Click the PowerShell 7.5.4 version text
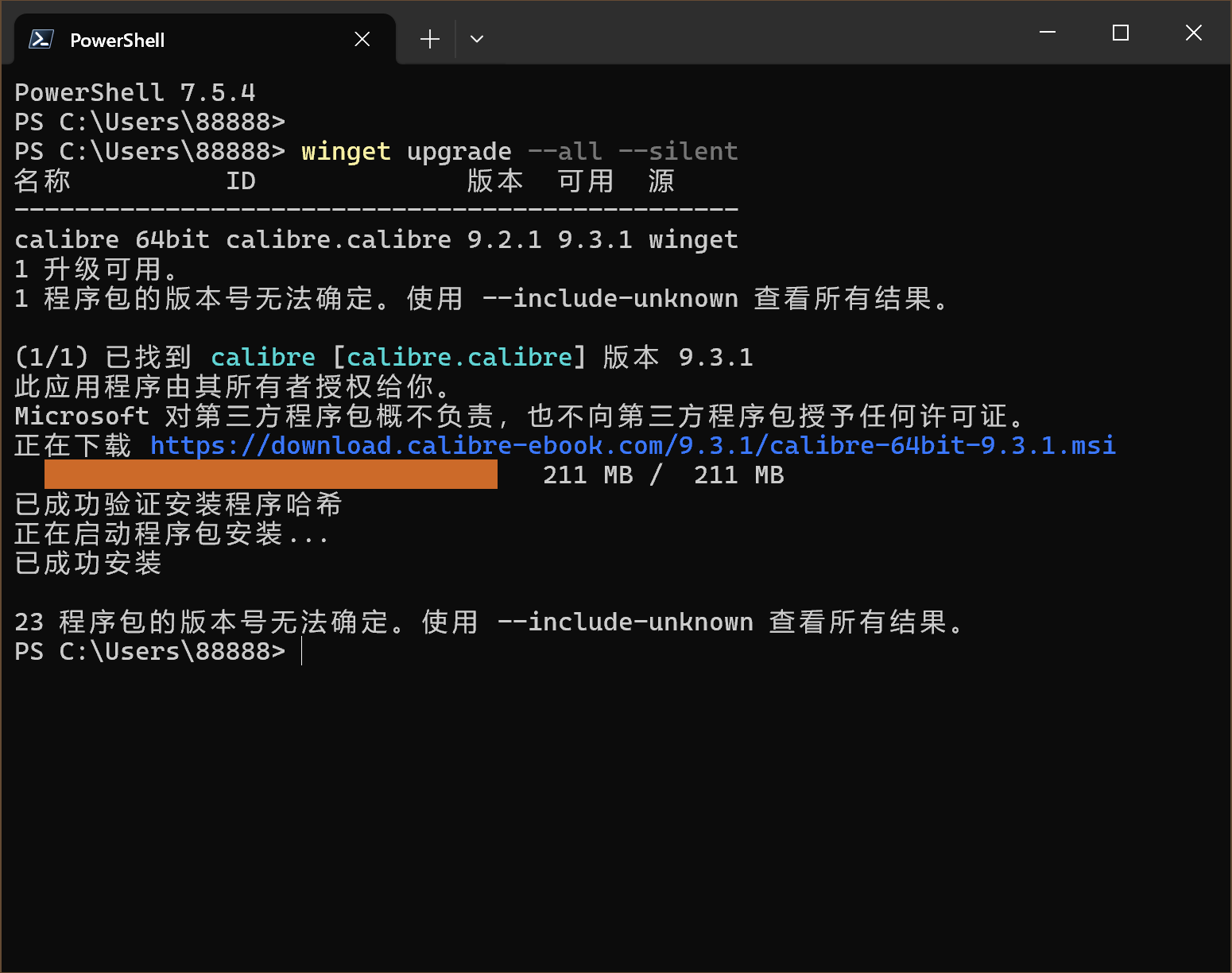This screenshot has height=973, width=1232. pyautogui.click(x=135, y=93)
